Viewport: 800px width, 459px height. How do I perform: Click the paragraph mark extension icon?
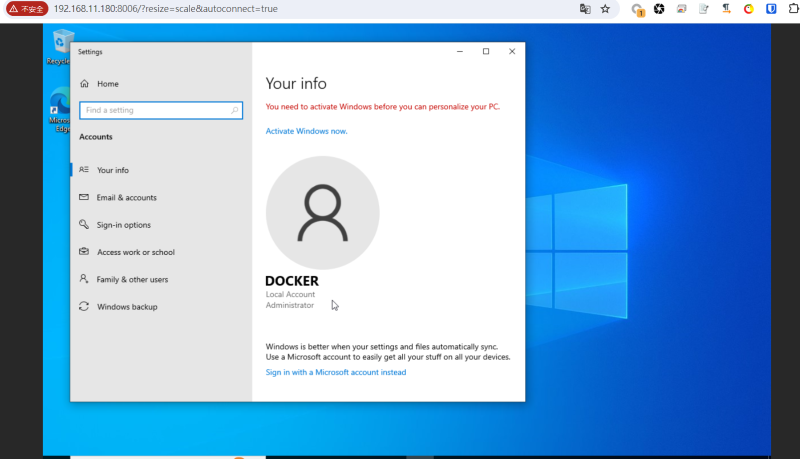[727, 9]
